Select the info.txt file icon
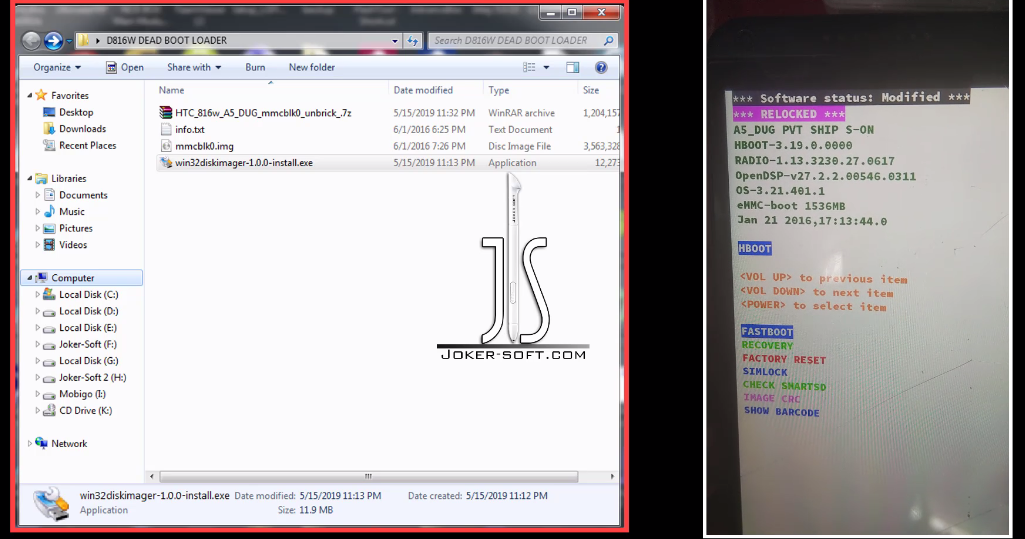The image size is (1025, 539). (x=166, y=129)
